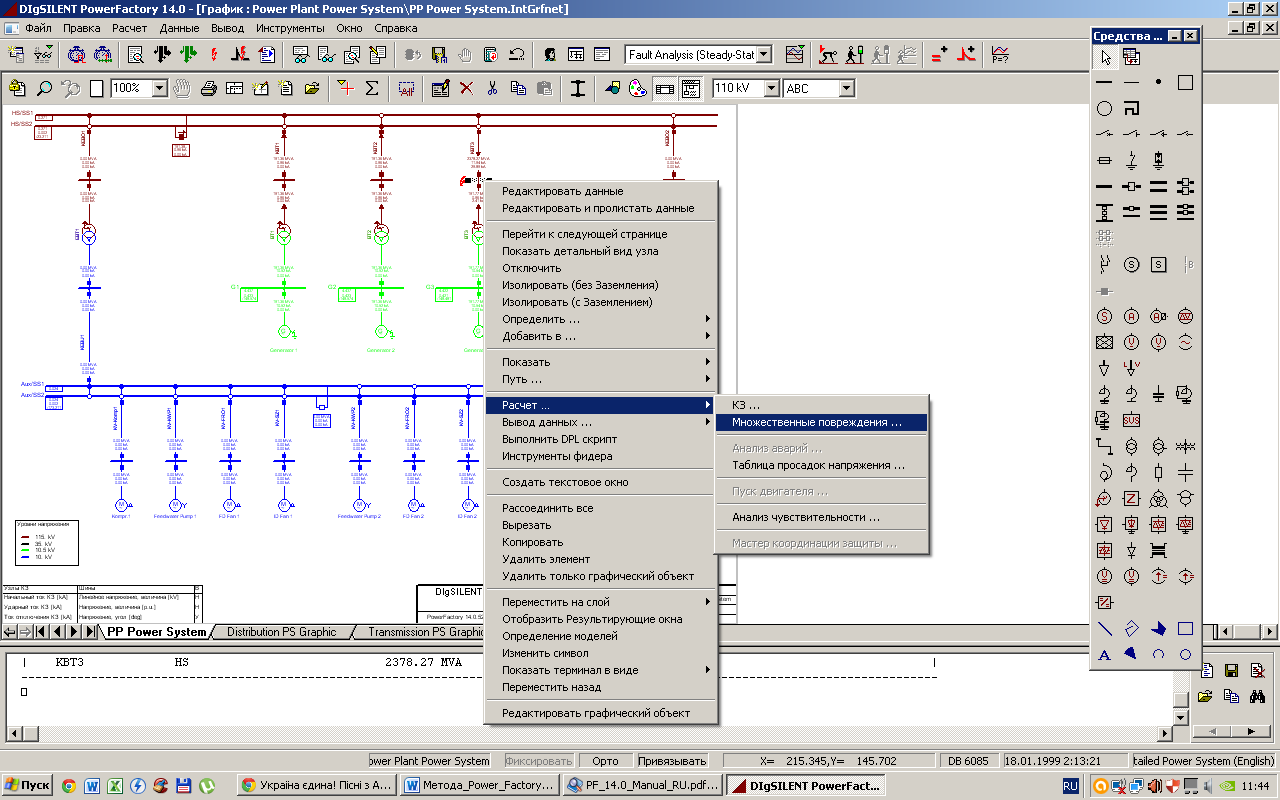Select the circle with S symbol in palette
This screenshot has height=800, width=1280.
[x=1131, y=265]
